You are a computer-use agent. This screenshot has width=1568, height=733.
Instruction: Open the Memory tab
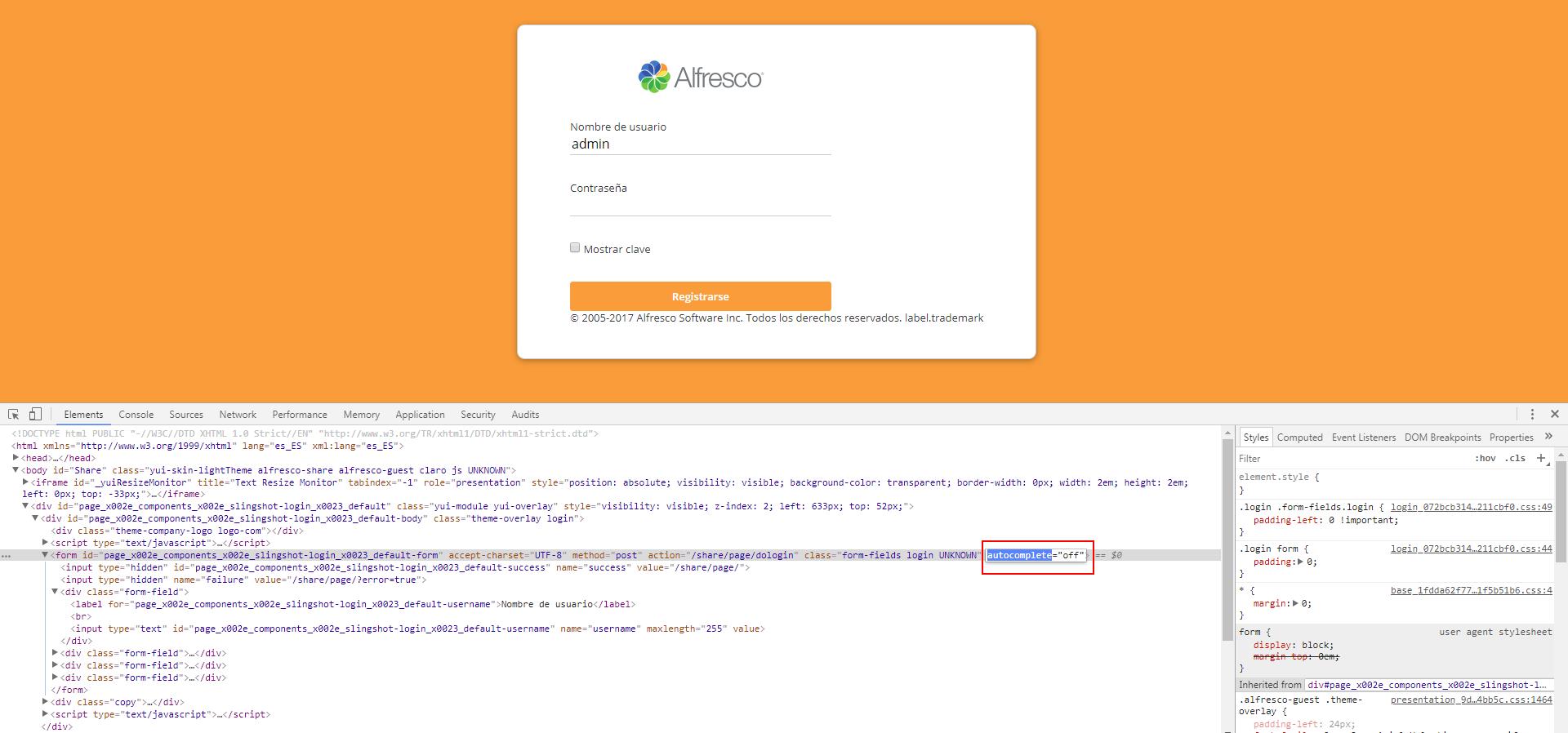click(362, 415)
